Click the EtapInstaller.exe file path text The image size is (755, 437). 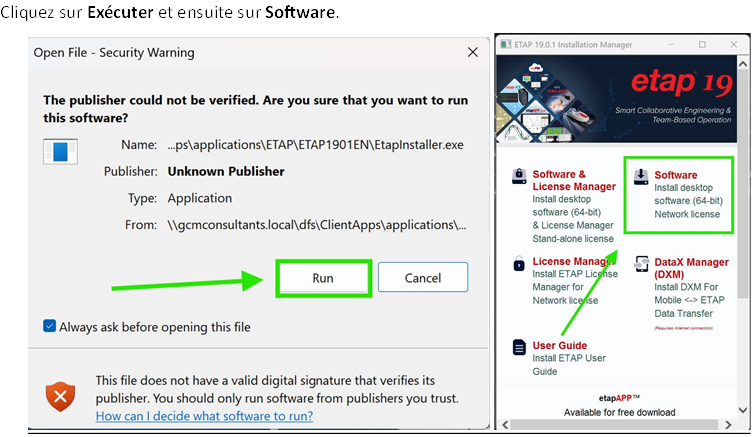pos(316,145)
